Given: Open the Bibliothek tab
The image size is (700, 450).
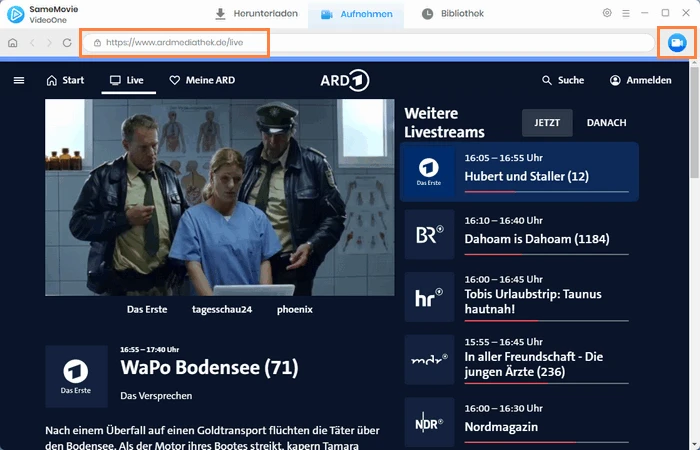Looking at the screenshot, I should pos(453,14).
